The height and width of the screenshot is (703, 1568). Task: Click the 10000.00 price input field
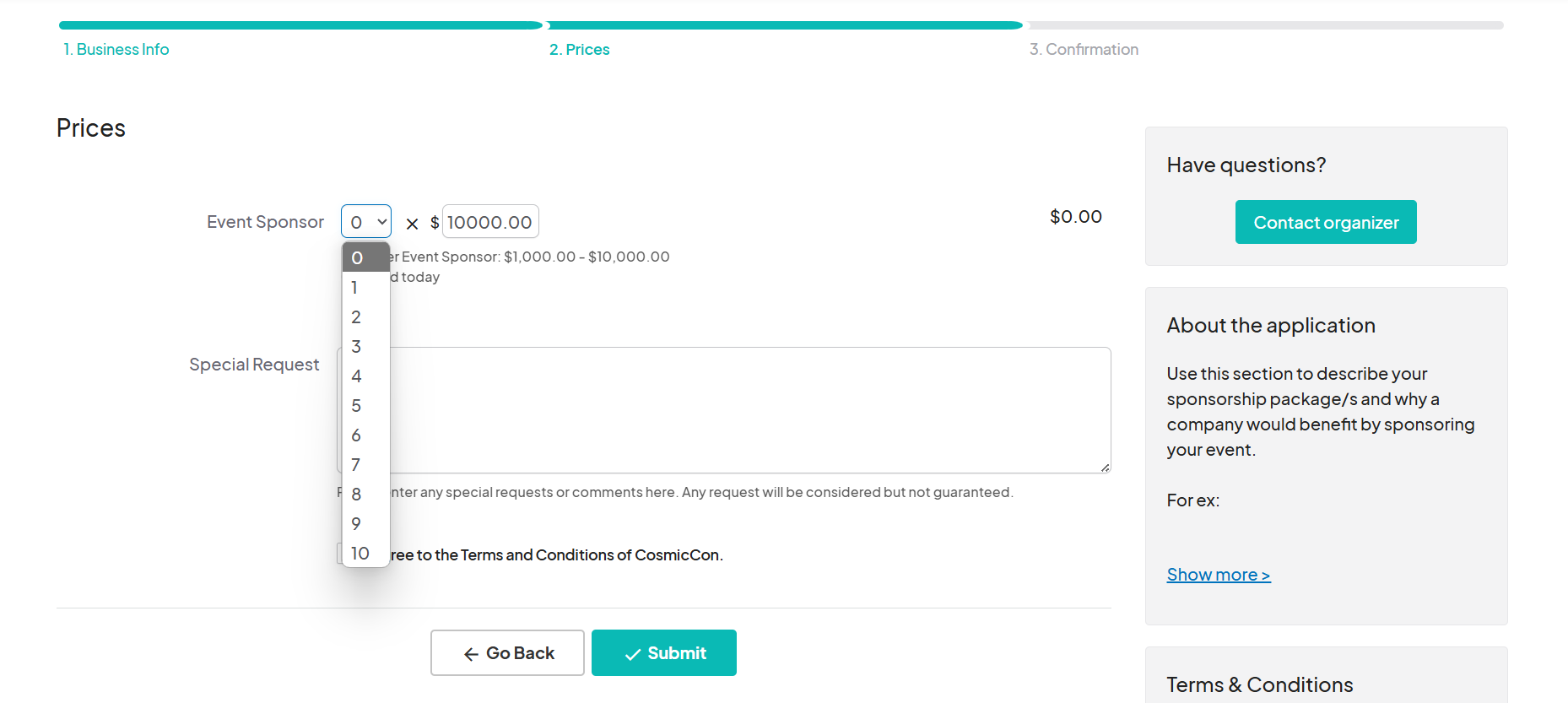tap(489, 222)
